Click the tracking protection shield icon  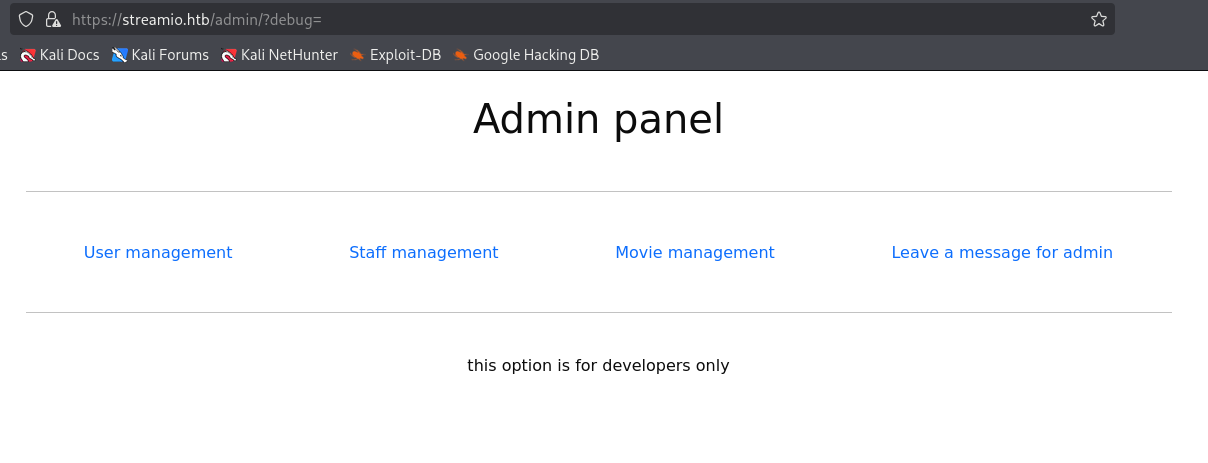pyautogui.click(x=26, y=19)
